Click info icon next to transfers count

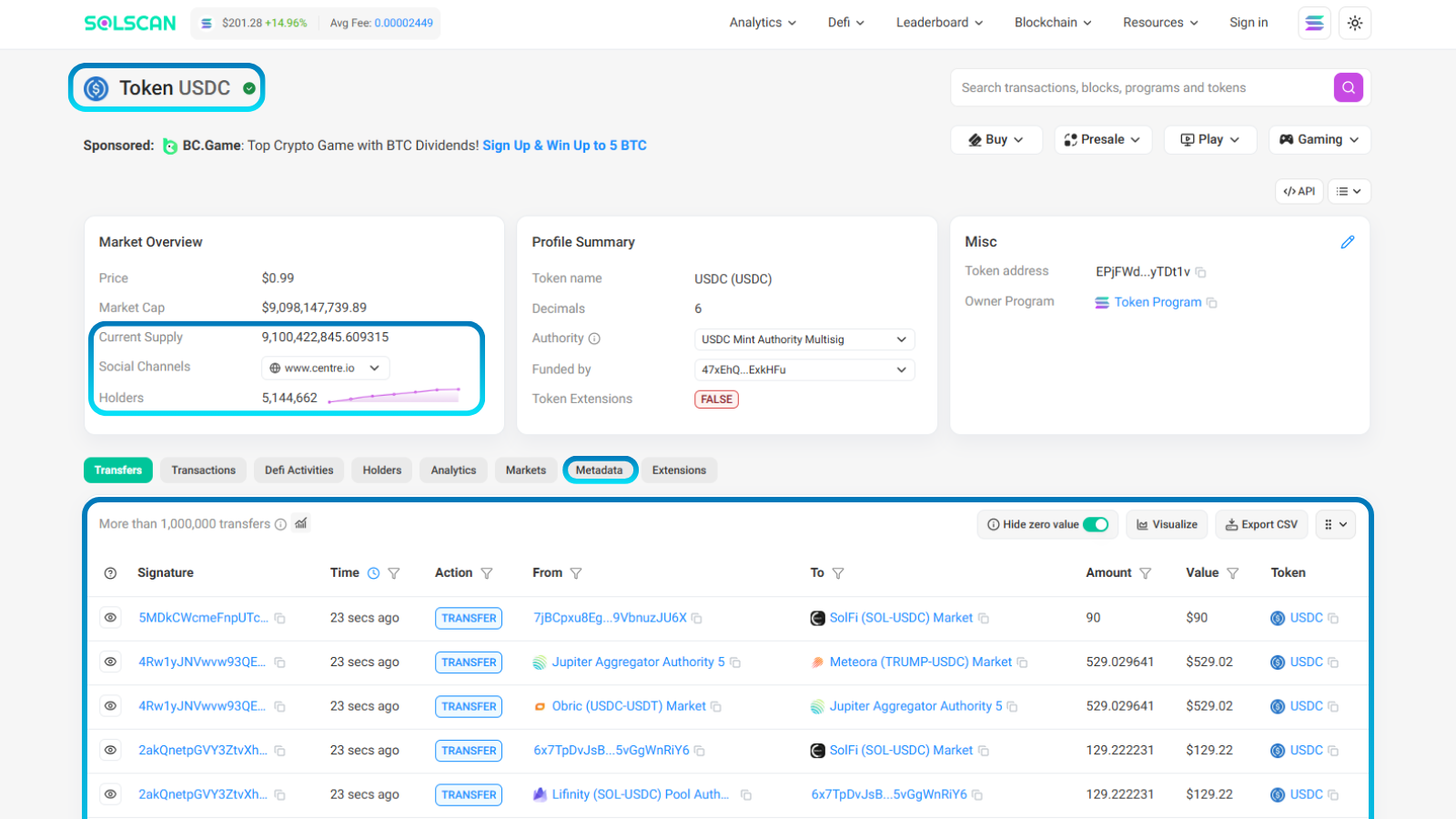280,524
